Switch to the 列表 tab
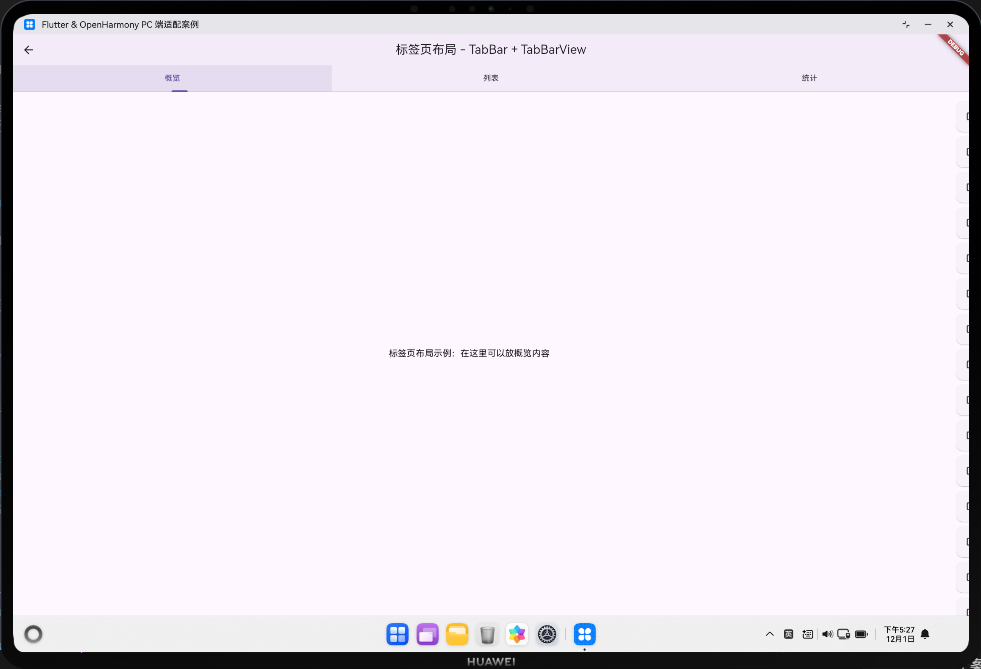 [x=491, y=78]
